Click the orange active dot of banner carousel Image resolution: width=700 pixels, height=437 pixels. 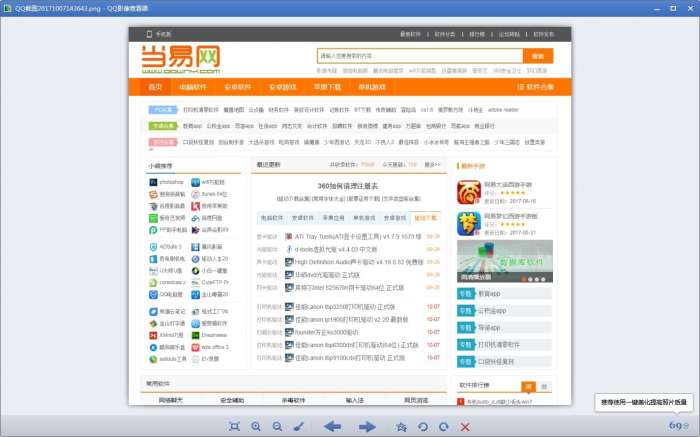pyautogui.click(x=524, y=279)
